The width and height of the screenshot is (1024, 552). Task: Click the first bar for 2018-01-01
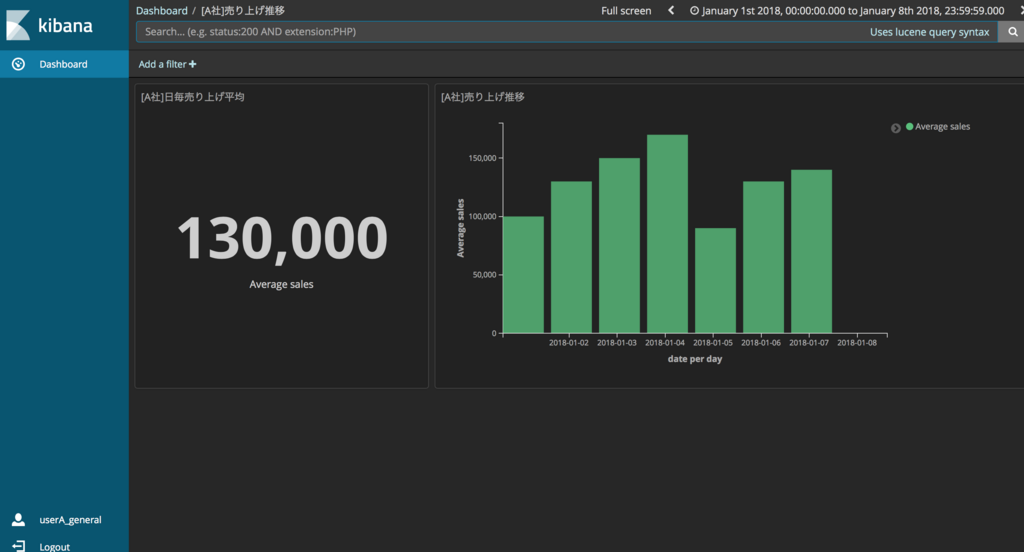click(x=523, y=274)
